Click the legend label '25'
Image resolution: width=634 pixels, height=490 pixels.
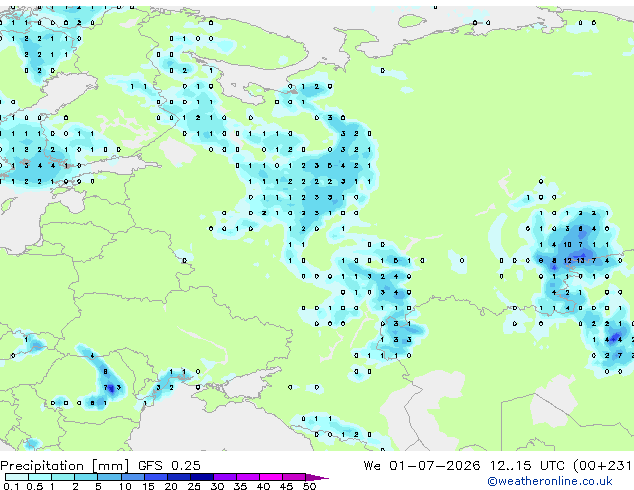tap(194, 486)
